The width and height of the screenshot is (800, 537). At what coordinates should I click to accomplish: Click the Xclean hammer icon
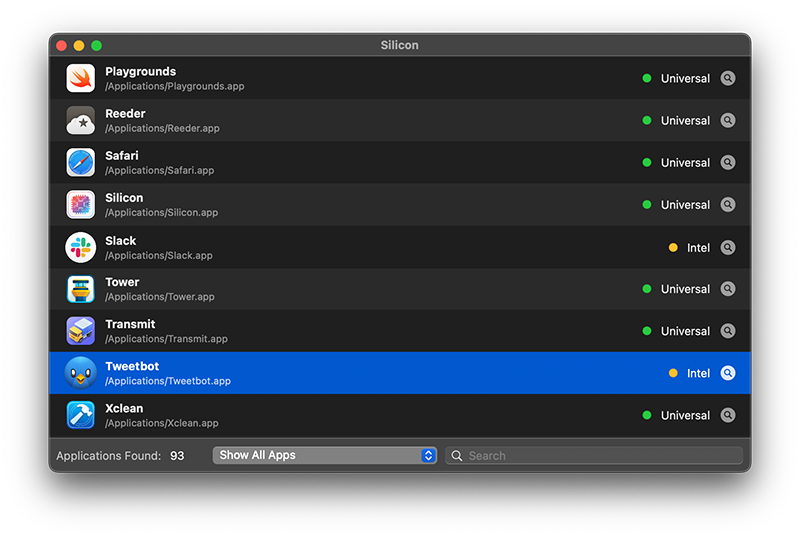pyautogui.click(x=81, y=415)
